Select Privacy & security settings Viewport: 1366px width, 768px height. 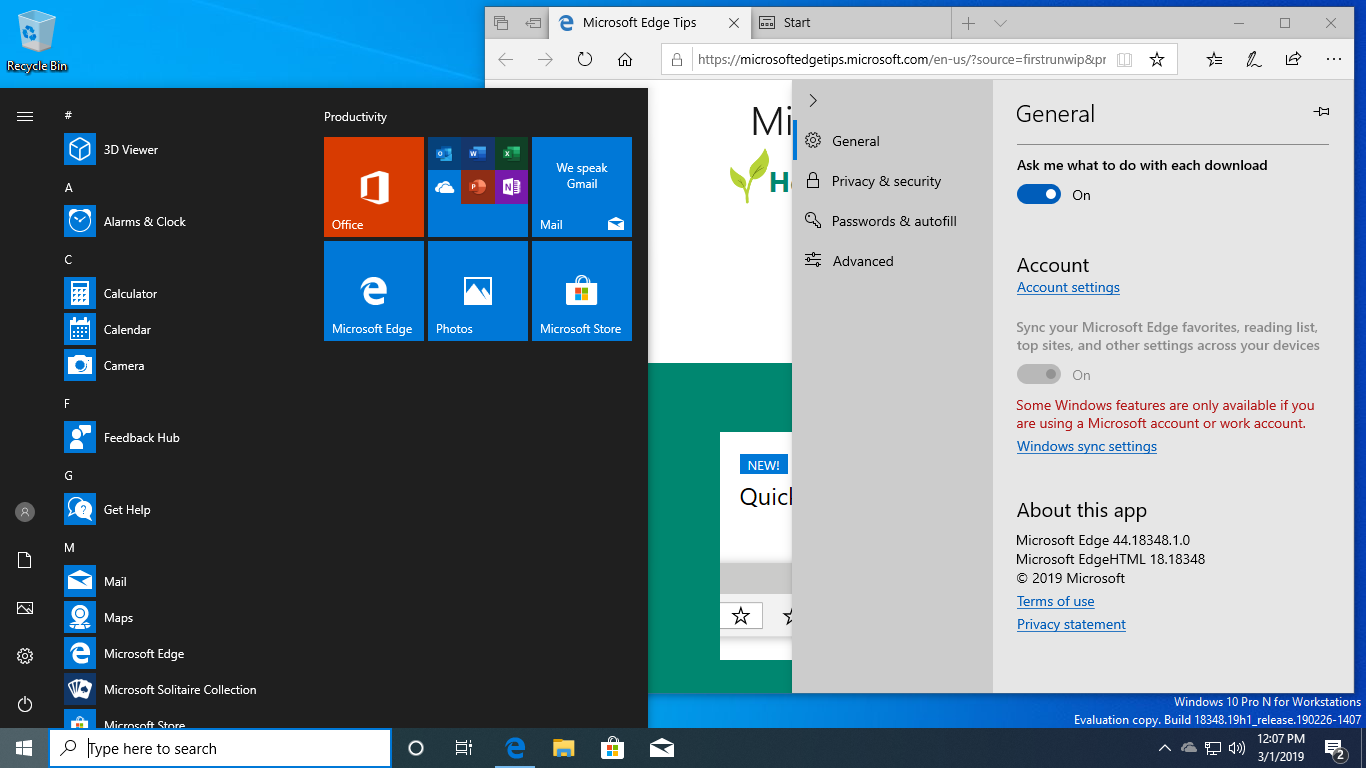pyautogui.click(x=892, y=181)
